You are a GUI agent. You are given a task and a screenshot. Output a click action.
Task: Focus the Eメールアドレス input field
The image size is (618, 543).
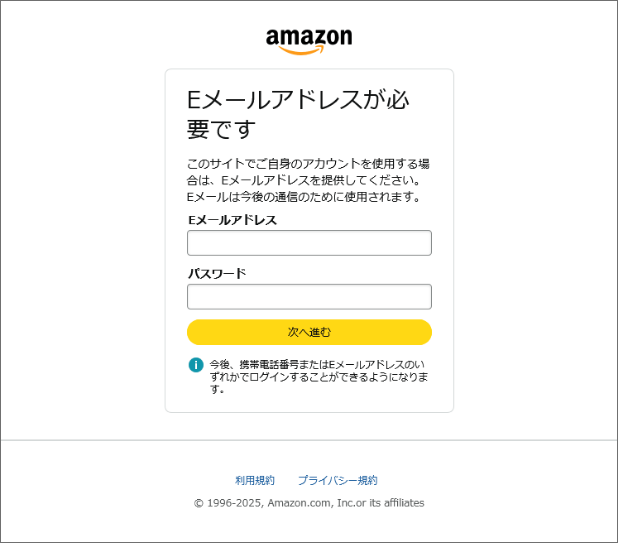tap(309, 243)
